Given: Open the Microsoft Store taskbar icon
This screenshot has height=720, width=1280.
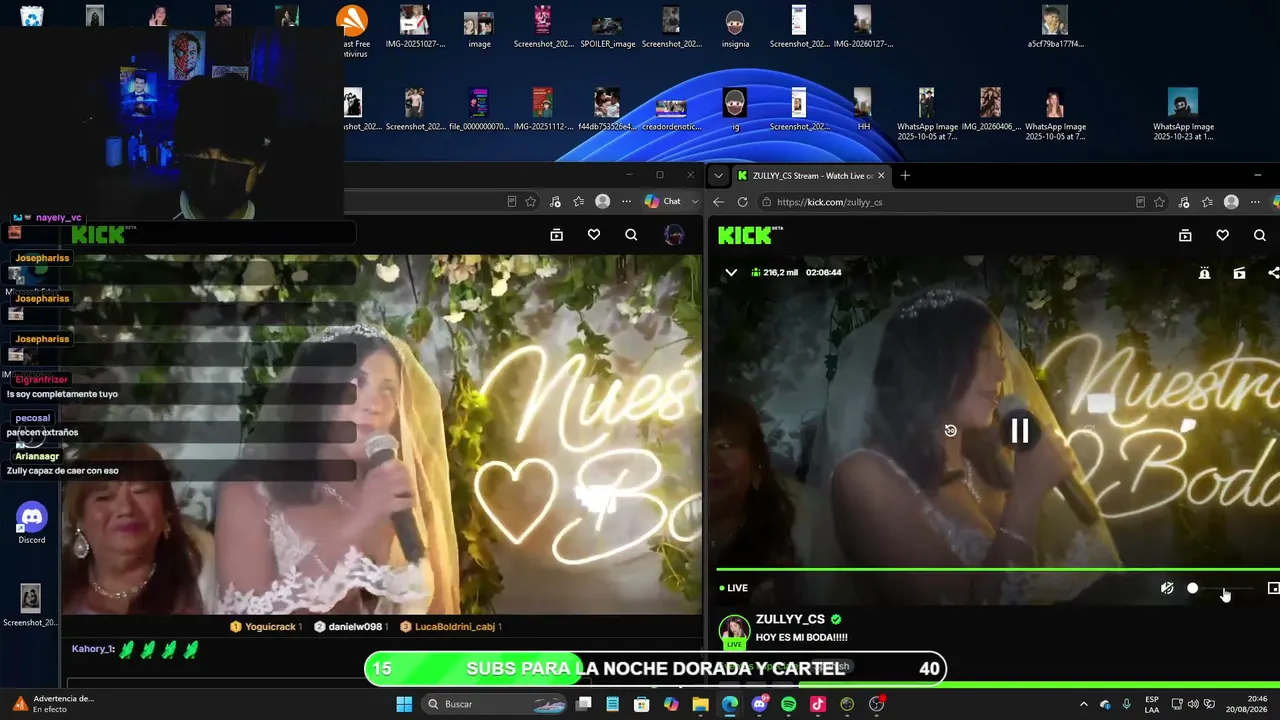Looking at the screenshot, I should coord(642,704).
